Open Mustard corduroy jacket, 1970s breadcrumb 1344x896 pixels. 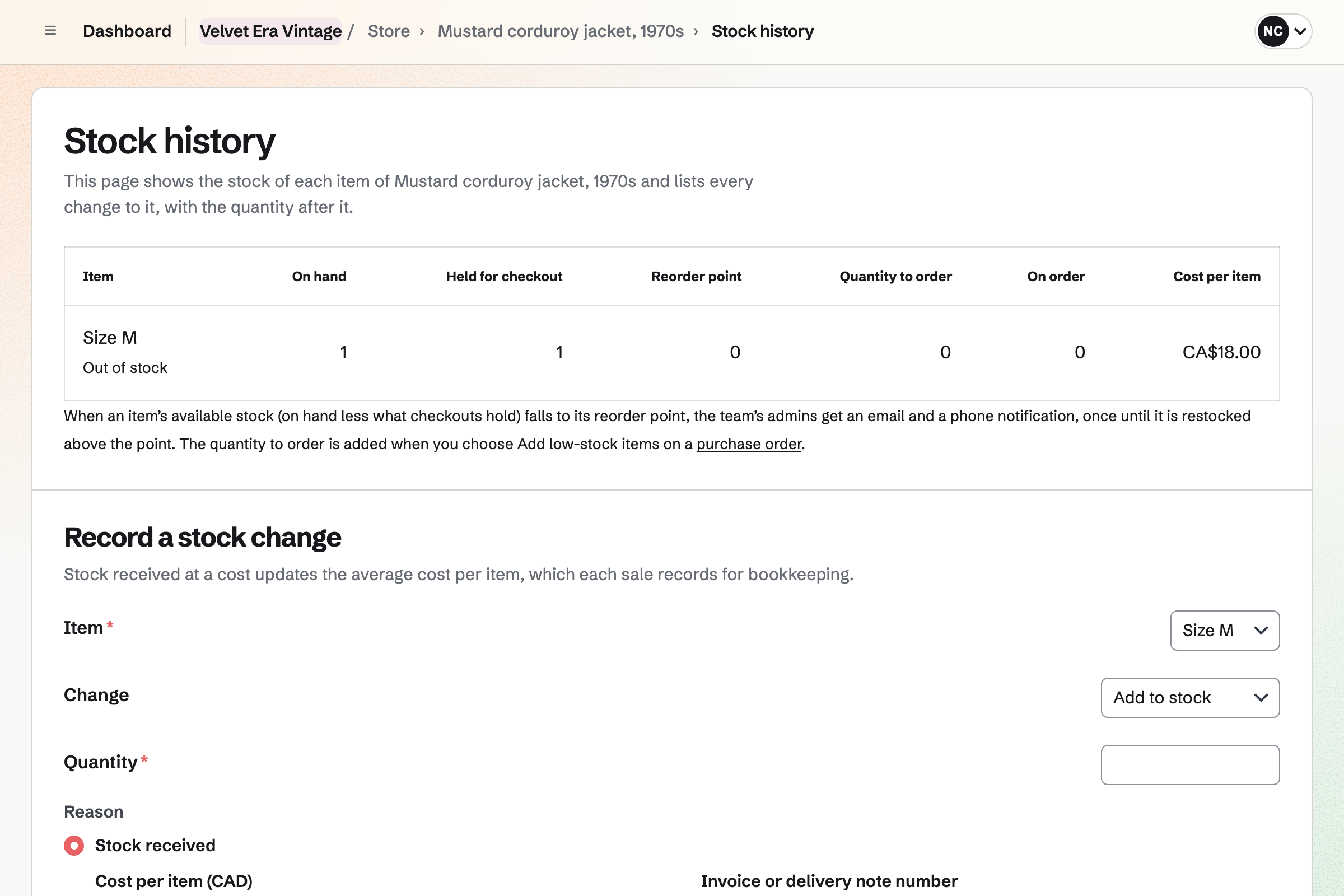click(561, 31)
